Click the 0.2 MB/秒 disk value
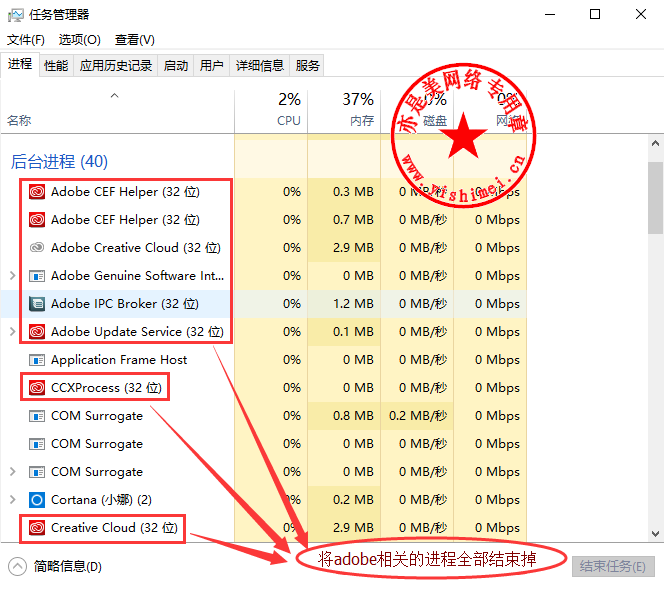 (418, 416)
